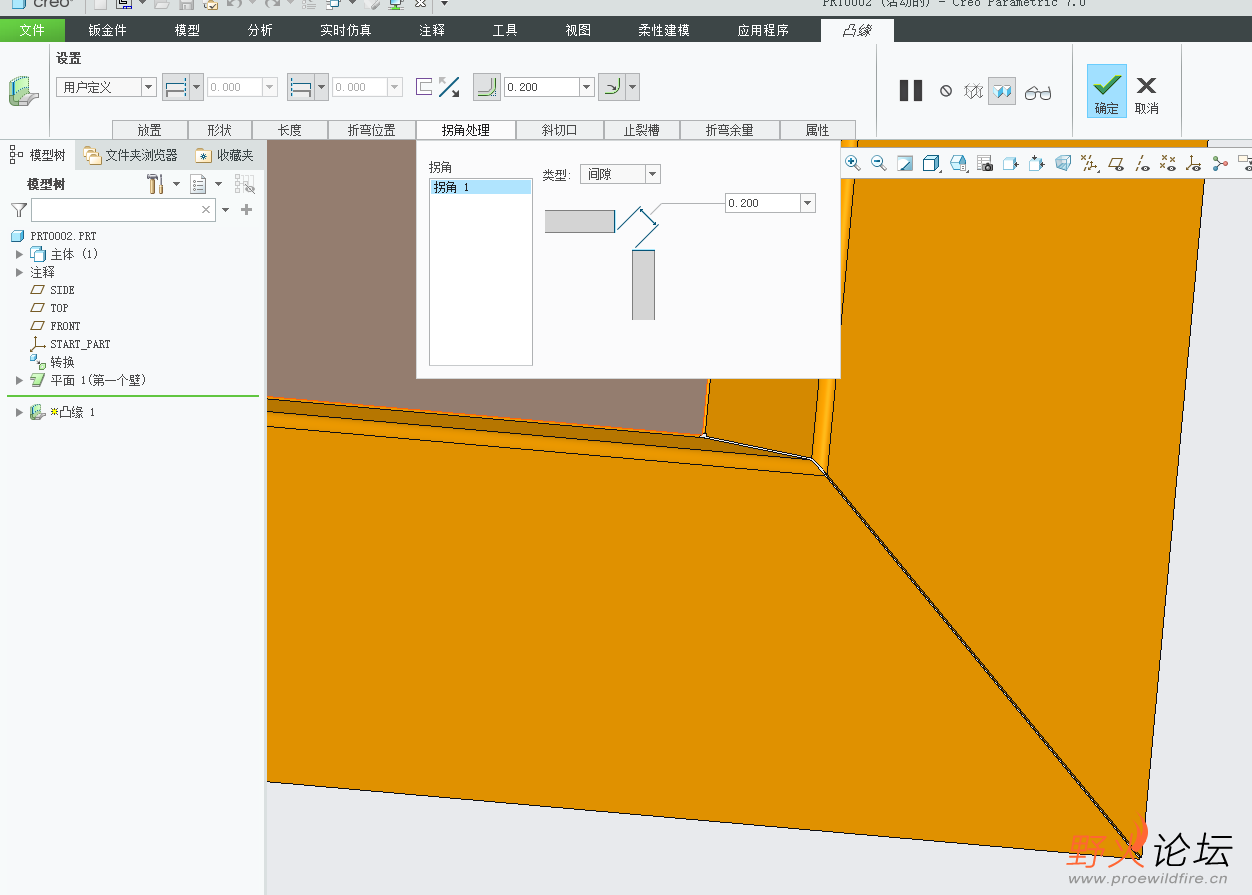Click the Refit view icon

coord(905,163)
